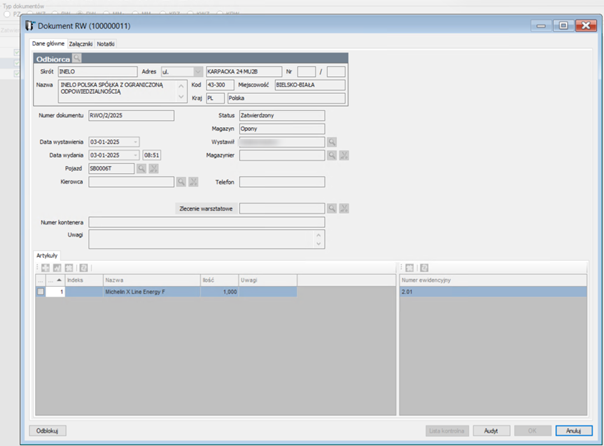Expand the address type 'ul.' dropdown

point(197,73)
